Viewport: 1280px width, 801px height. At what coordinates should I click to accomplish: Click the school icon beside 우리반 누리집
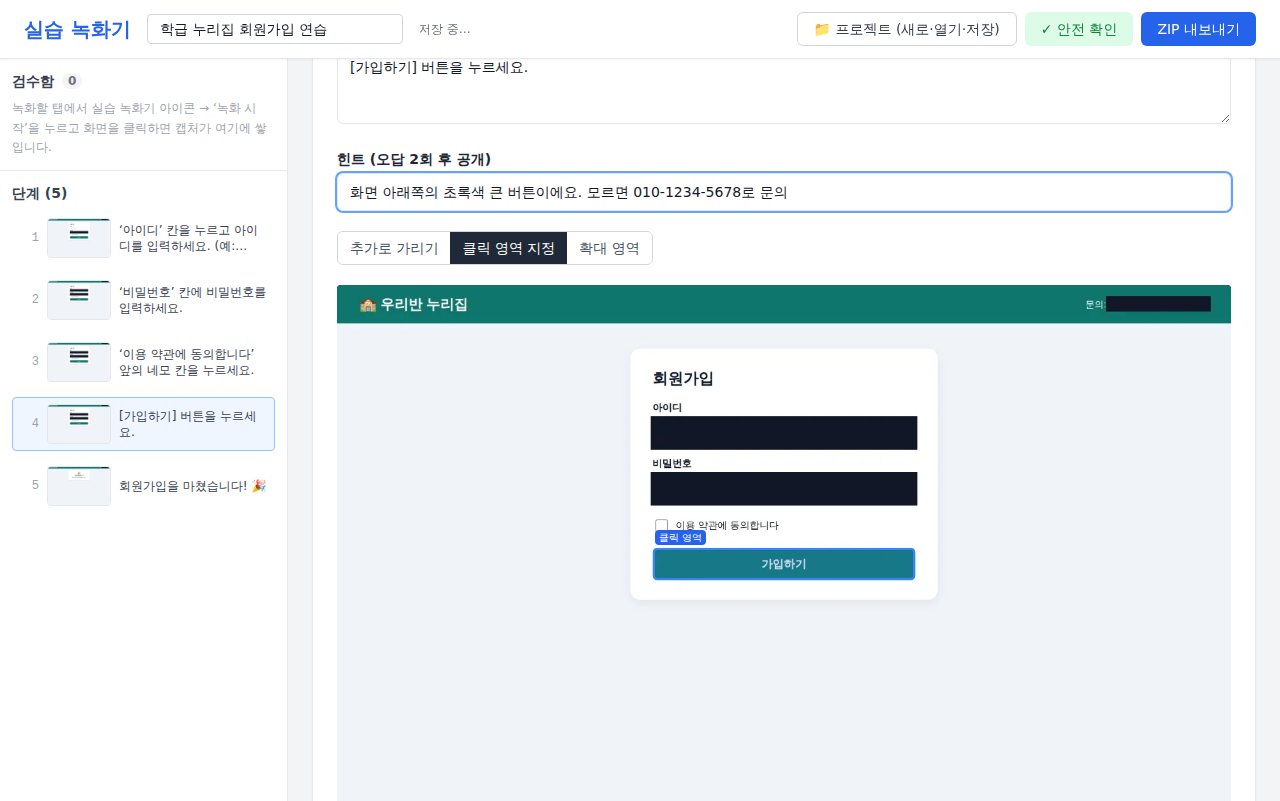click(x=367, y=305)
